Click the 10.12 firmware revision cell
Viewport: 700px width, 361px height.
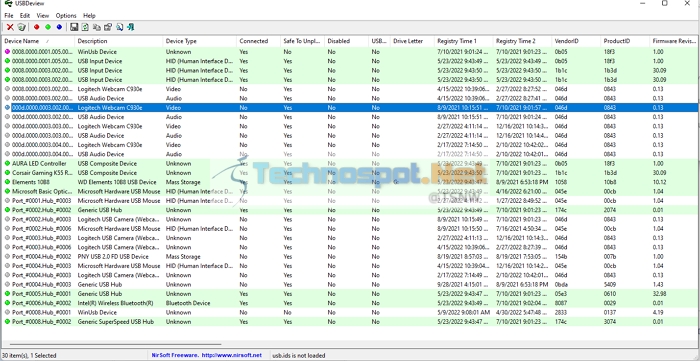[659, 182]
